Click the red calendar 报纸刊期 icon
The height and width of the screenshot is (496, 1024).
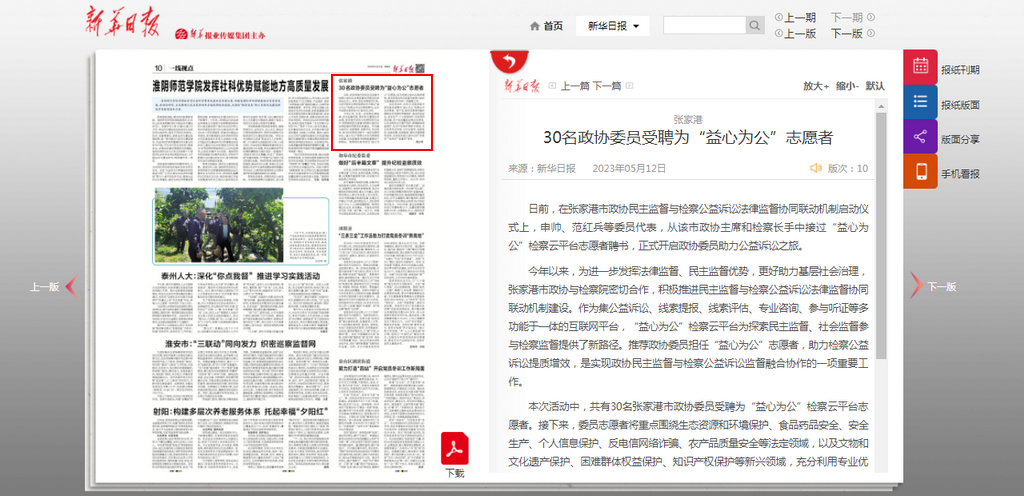coord(920,68)
